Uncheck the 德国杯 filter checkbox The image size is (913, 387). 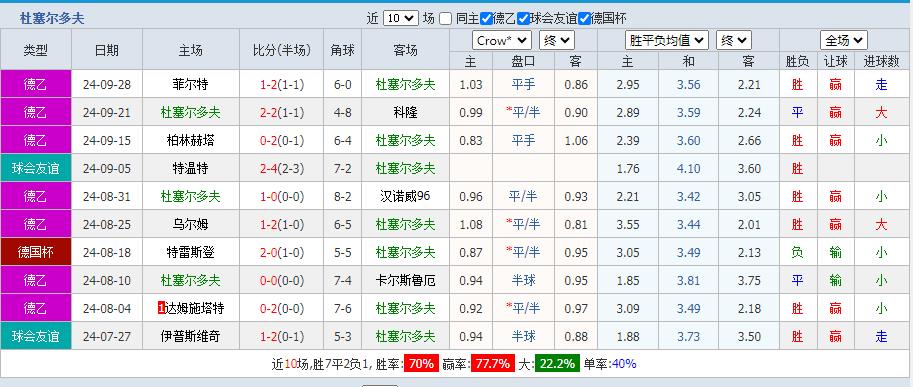point(585,19)
